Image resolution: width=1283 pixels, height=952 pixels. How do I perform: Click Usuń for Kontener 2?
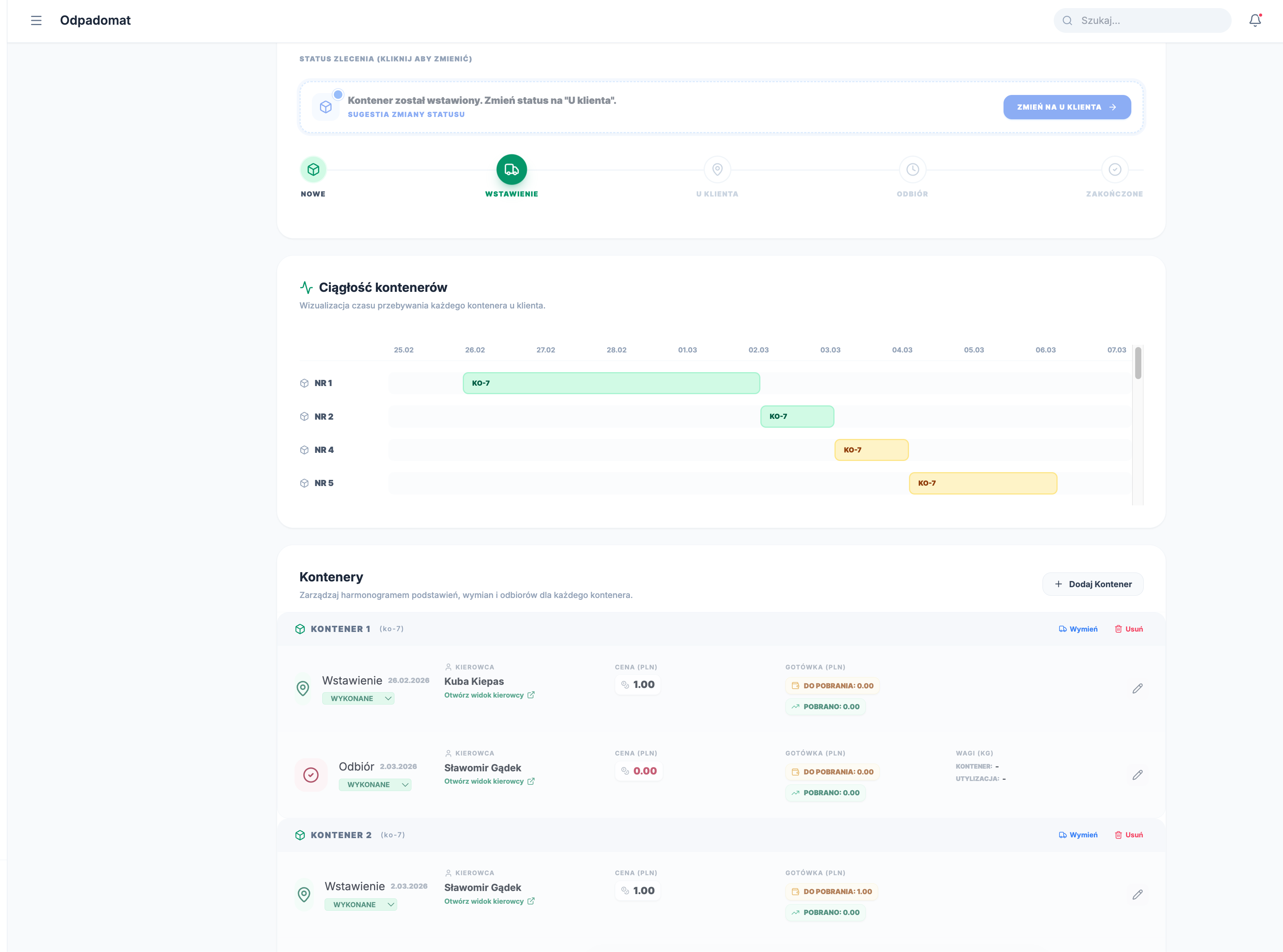point(1129,834)
